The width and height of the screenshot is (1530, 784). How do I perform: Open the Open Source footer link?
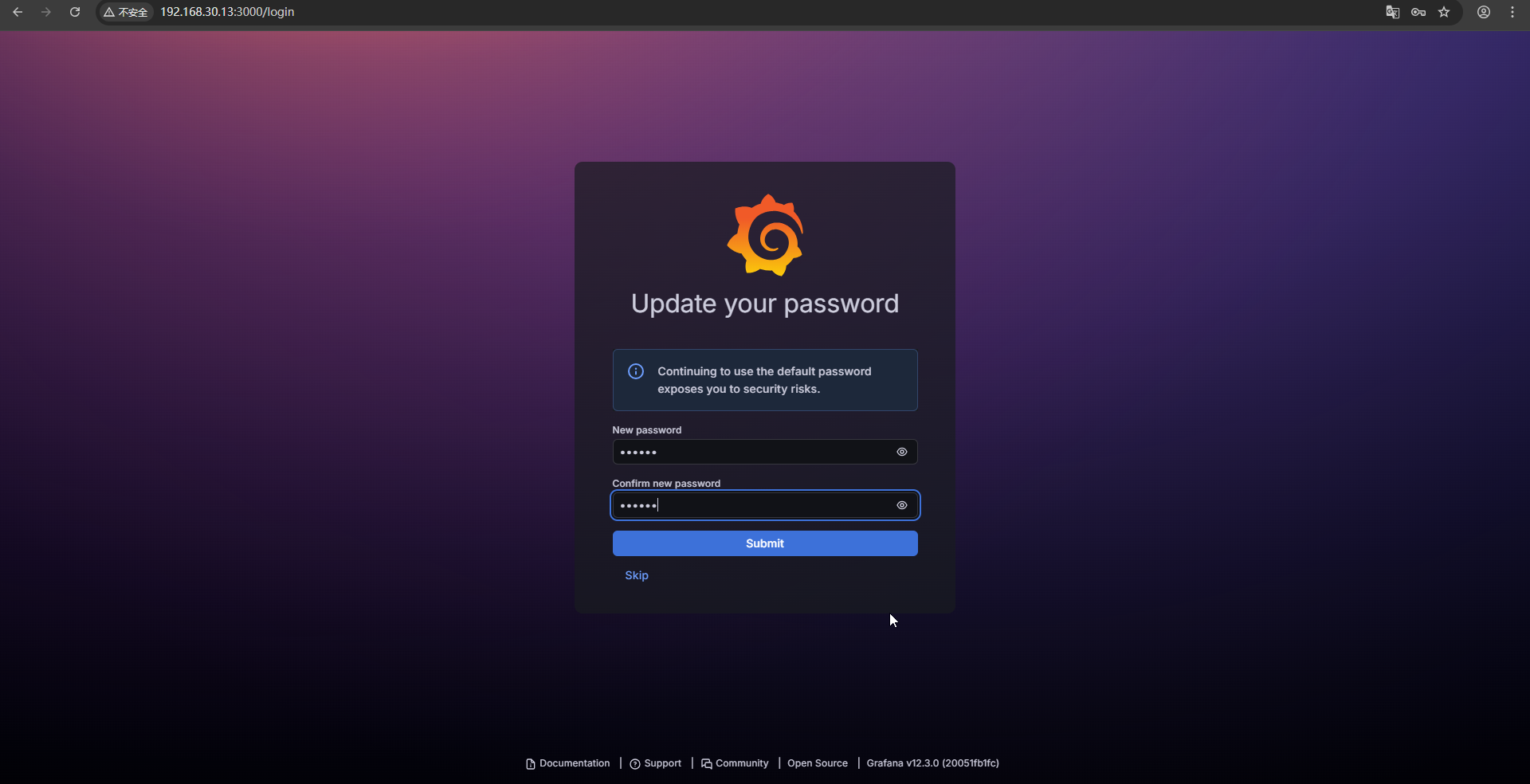tap(818, 763)
